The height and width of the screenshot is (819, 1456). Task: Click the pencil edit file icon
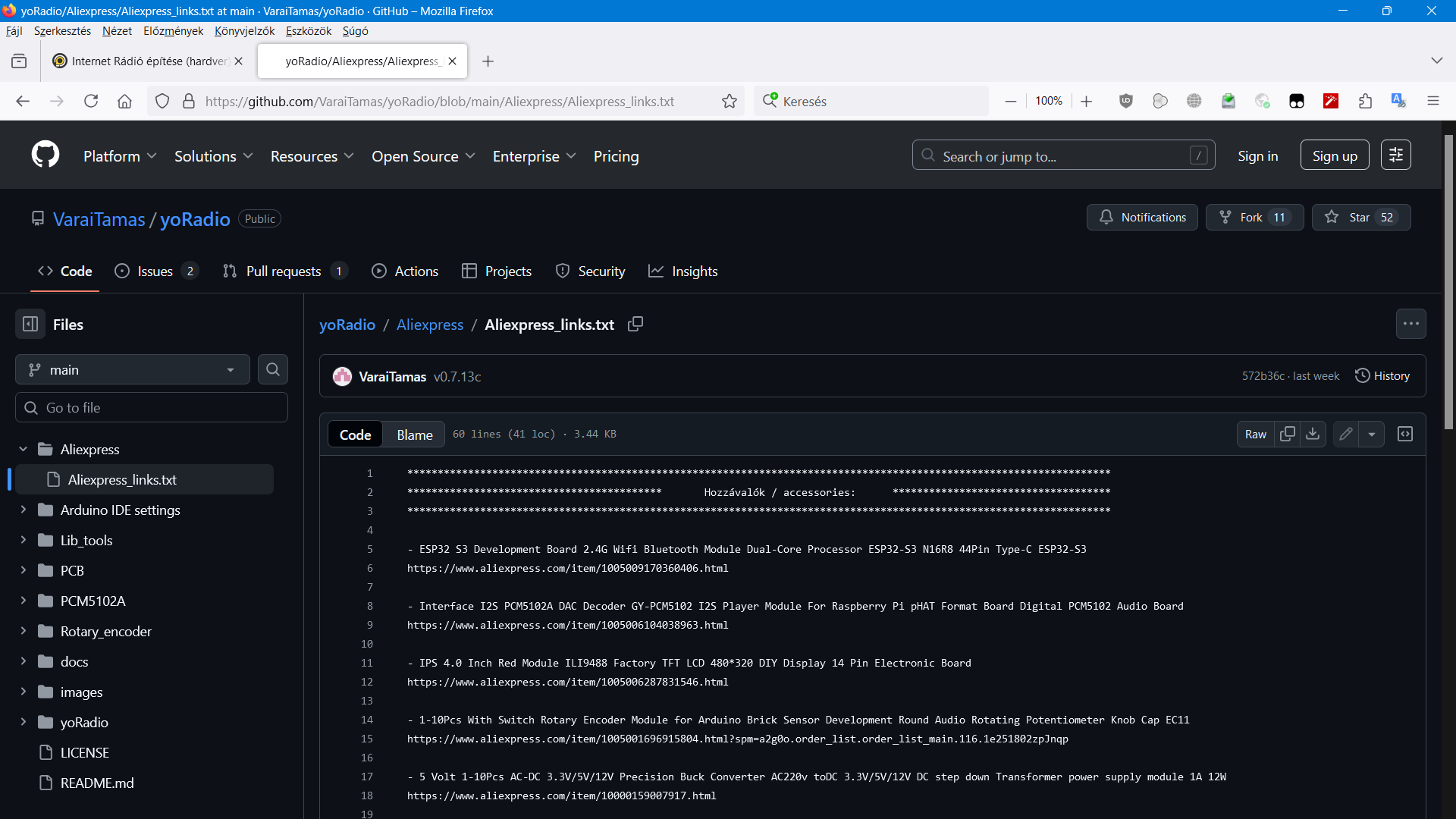[x=1346, y=434]
